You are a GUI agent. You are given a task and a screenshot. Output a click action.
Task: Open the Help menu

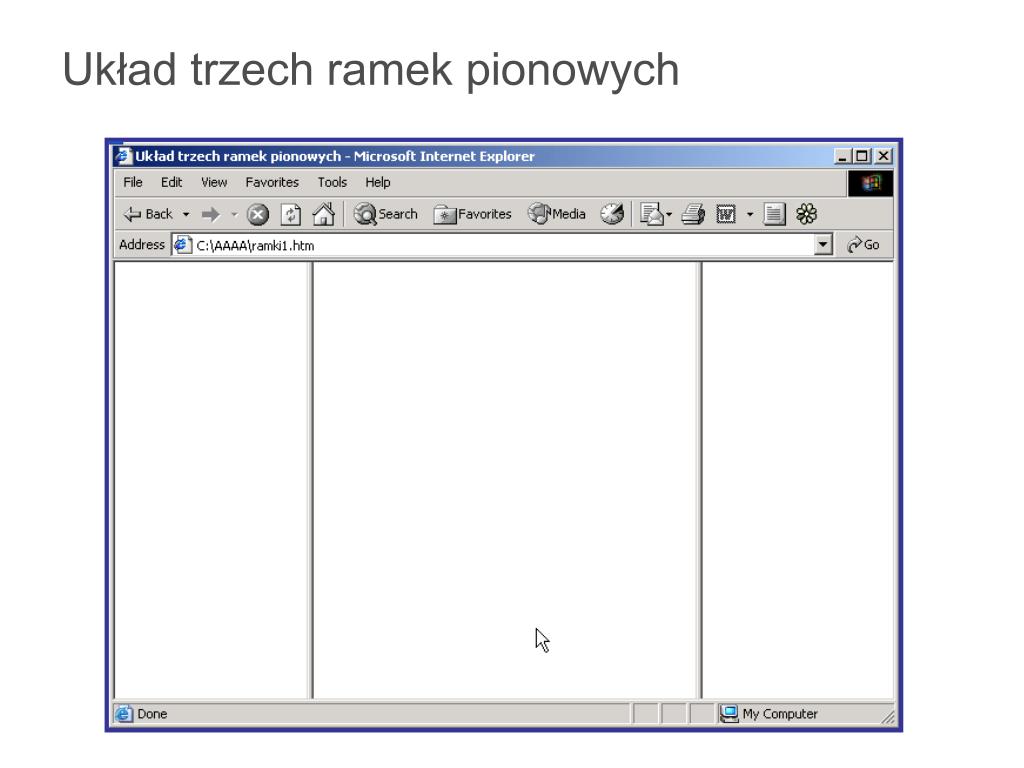[x=377, y=182]
